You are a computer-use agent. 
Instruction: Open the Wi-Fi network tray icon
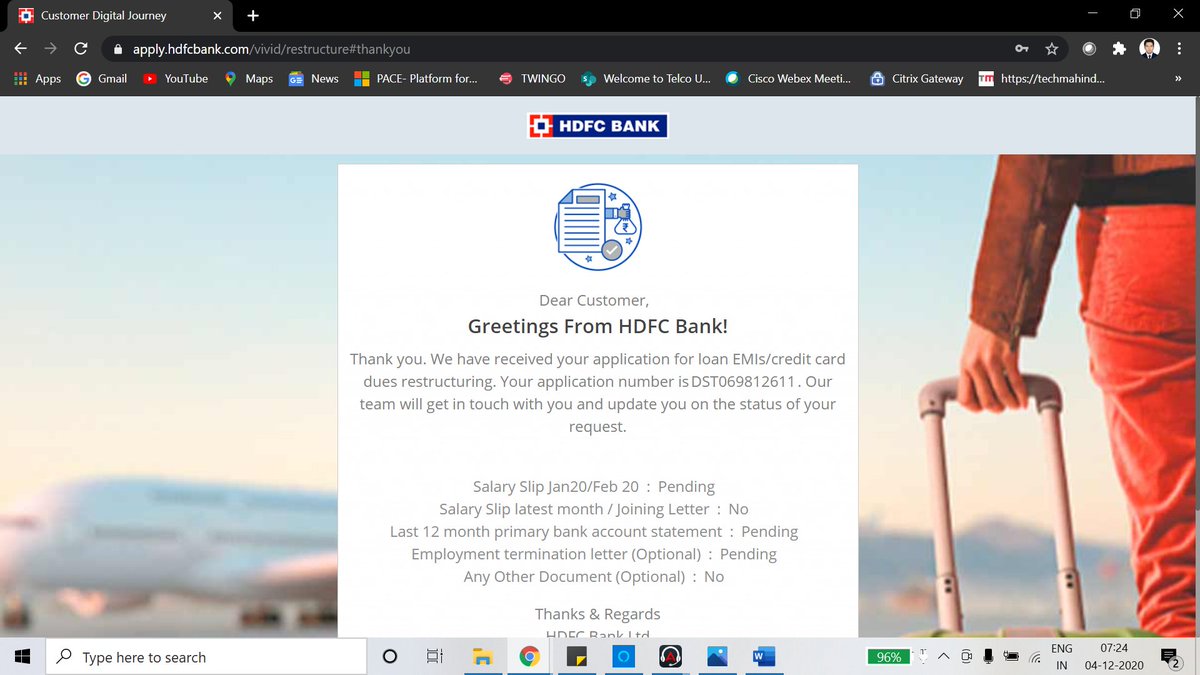(x=1035, y=657)
